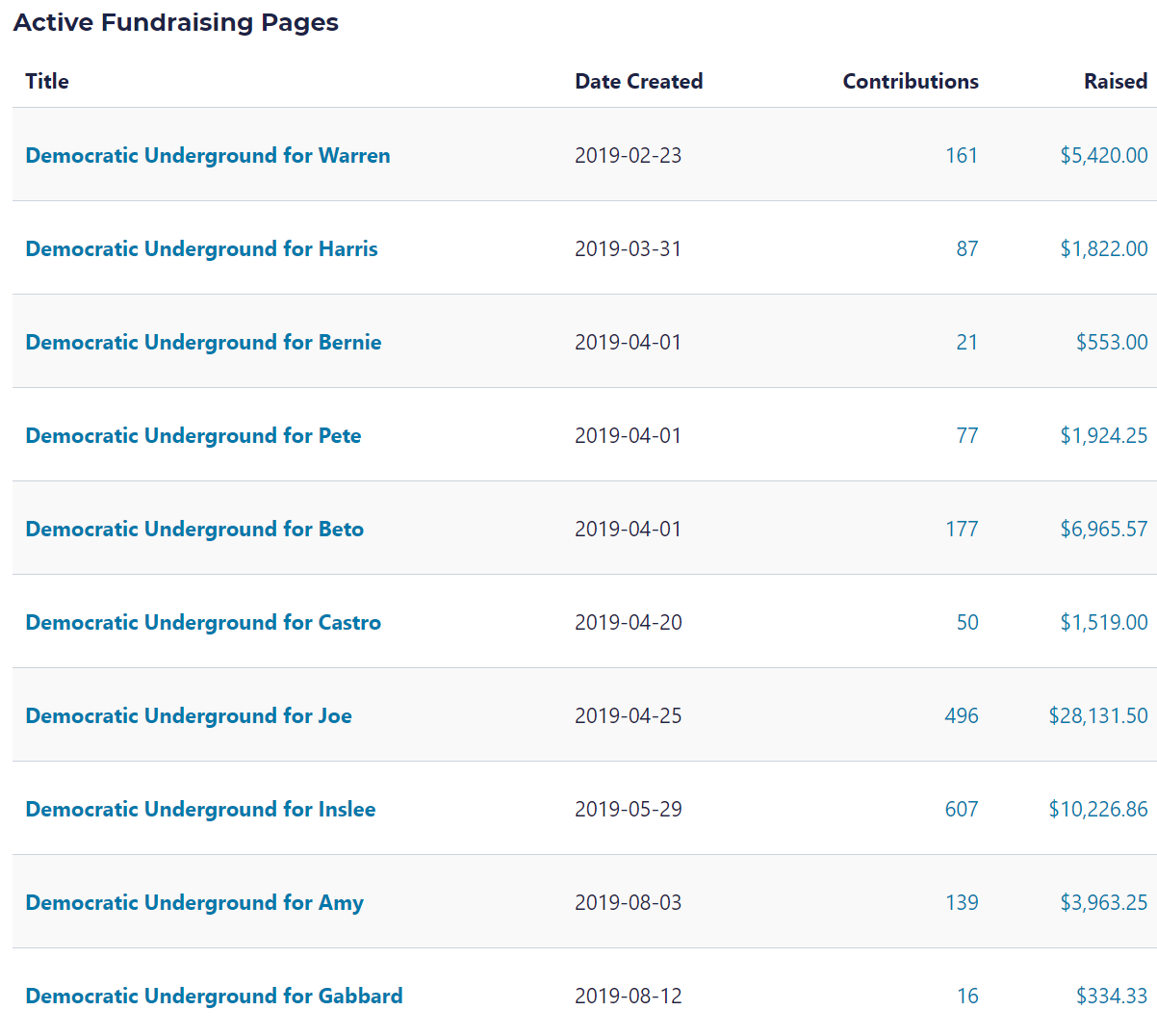Open Democratic Underground for Inslee page
Screen dimensions: 1157x1036
click(x=200, y=810)
